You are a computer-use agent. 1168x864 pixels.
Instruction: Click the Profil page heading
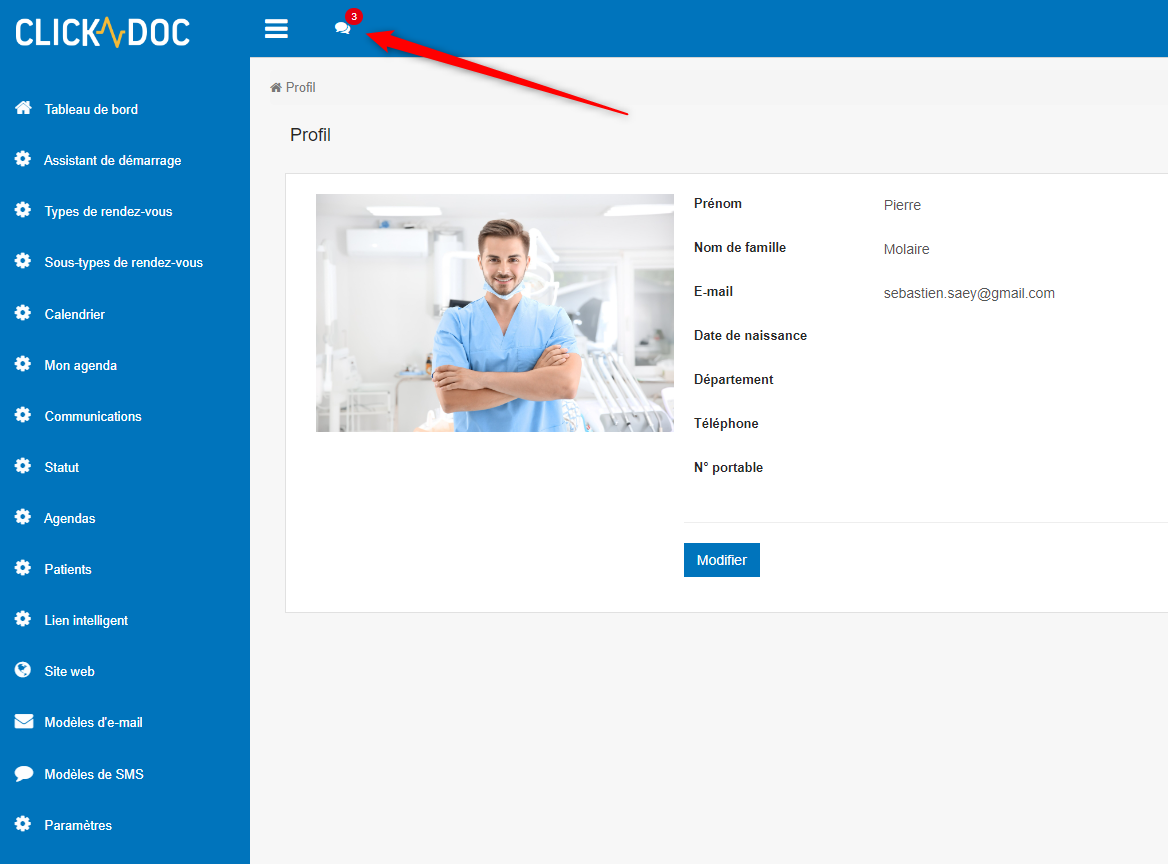coord(311,135)
